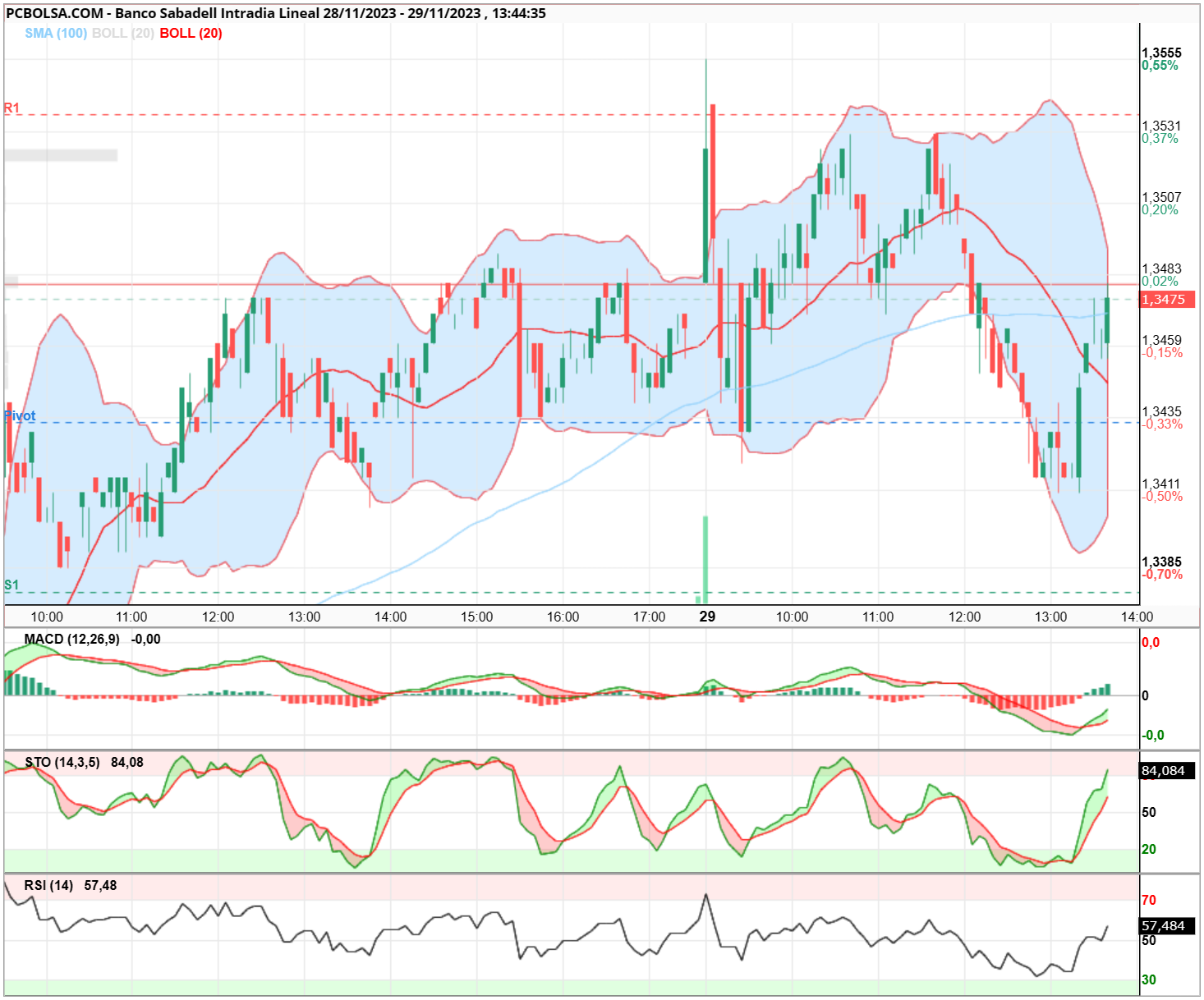Click the RSI value tag 57,484
Image resolution: width=1204 pixels, height=1000 pixels.
1167,926
